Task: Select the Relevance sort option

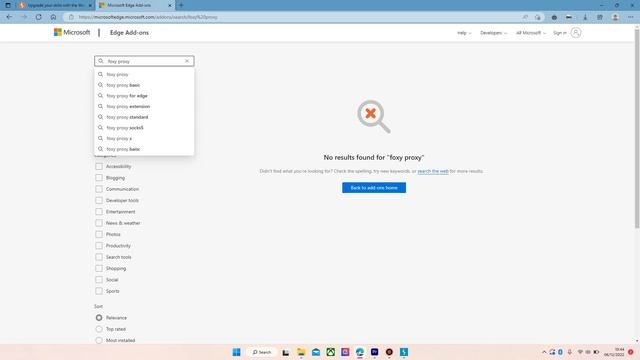Action: point(99,318)
